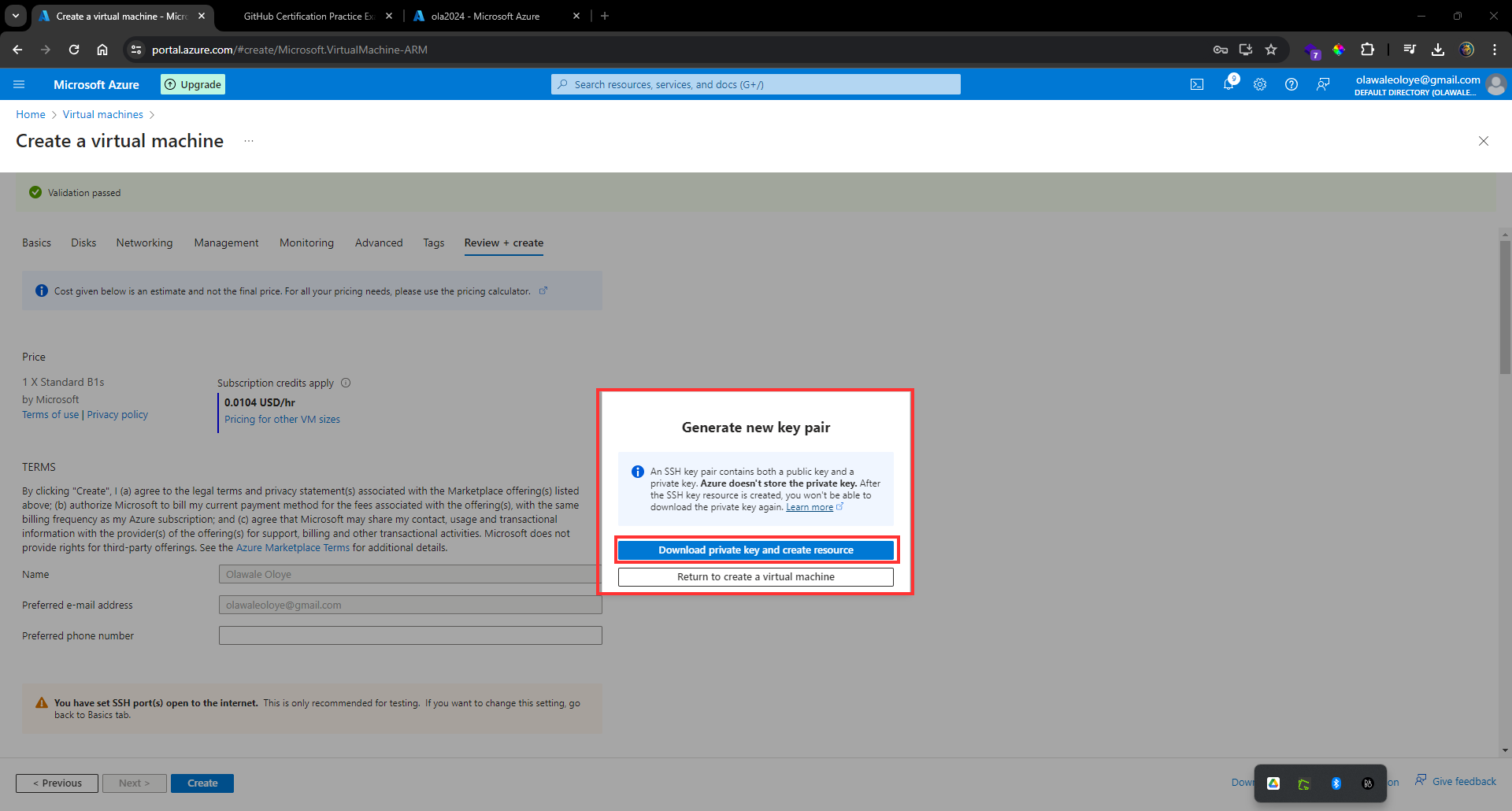
Task: Switch to the Advanced tab
Action: tap(379, 243)
